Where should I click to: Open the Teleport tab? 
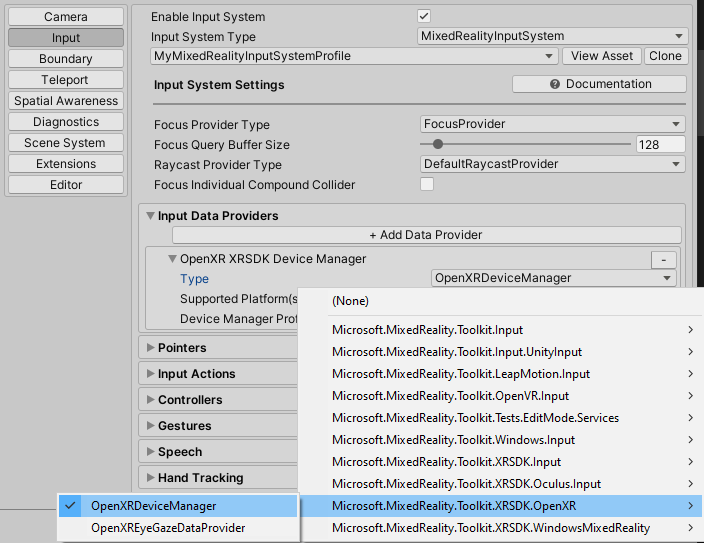pos(66,79)
